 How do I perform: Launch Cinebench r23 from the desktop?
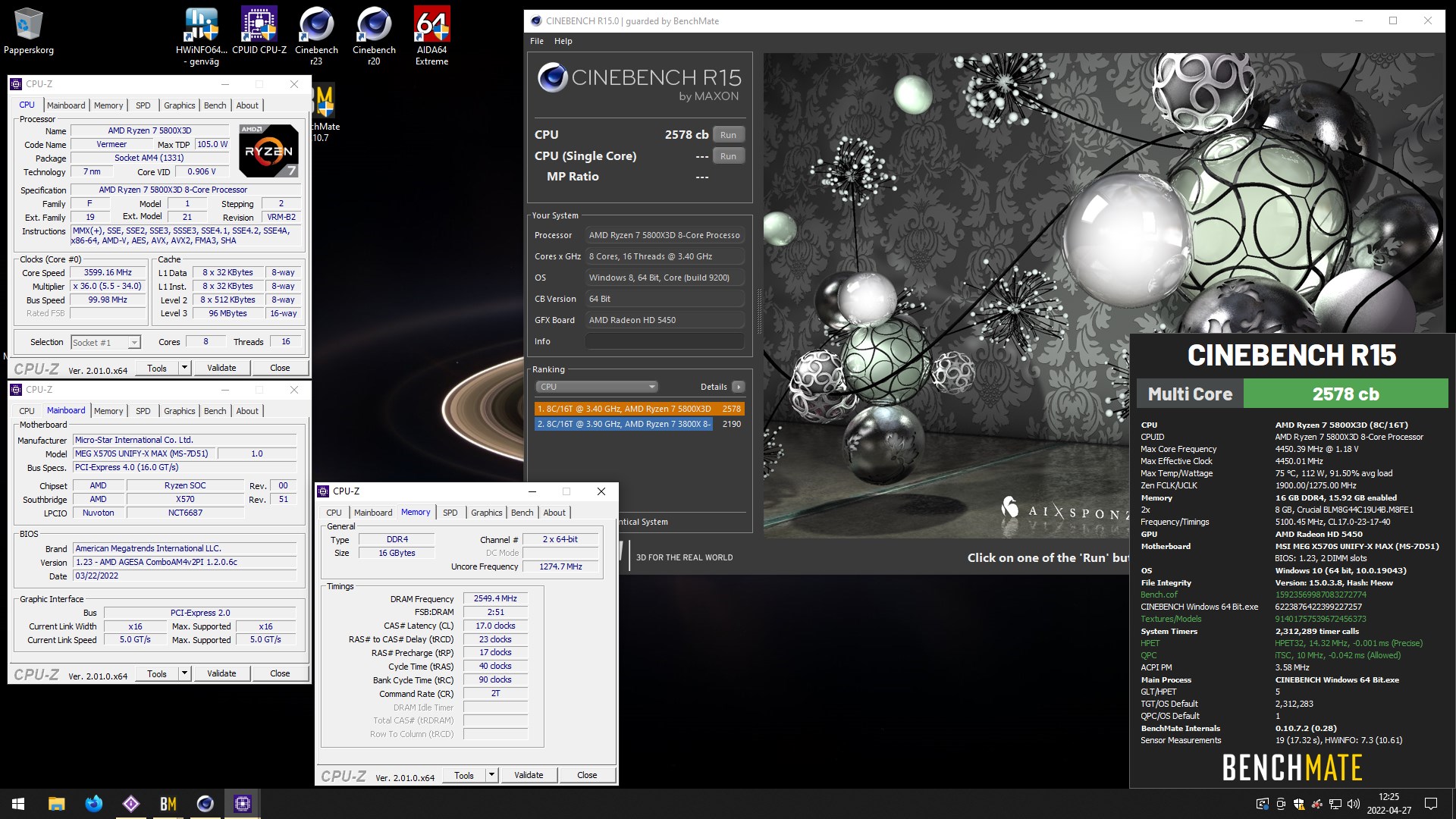[316, 35]
